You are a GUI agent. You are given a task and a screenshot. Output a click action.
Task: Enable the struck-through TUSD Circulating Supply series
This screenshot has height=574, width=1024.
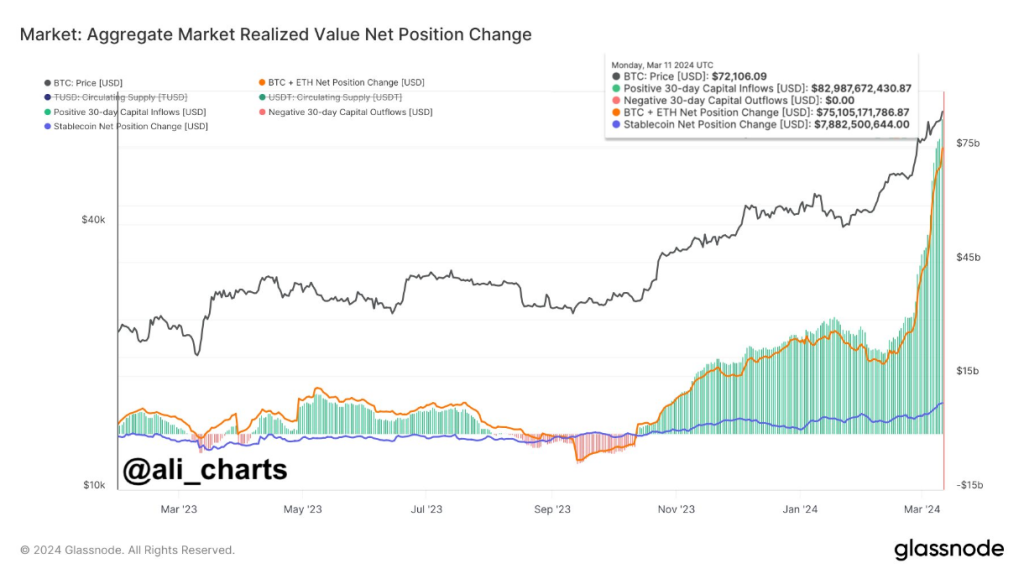tap(118, 97)
